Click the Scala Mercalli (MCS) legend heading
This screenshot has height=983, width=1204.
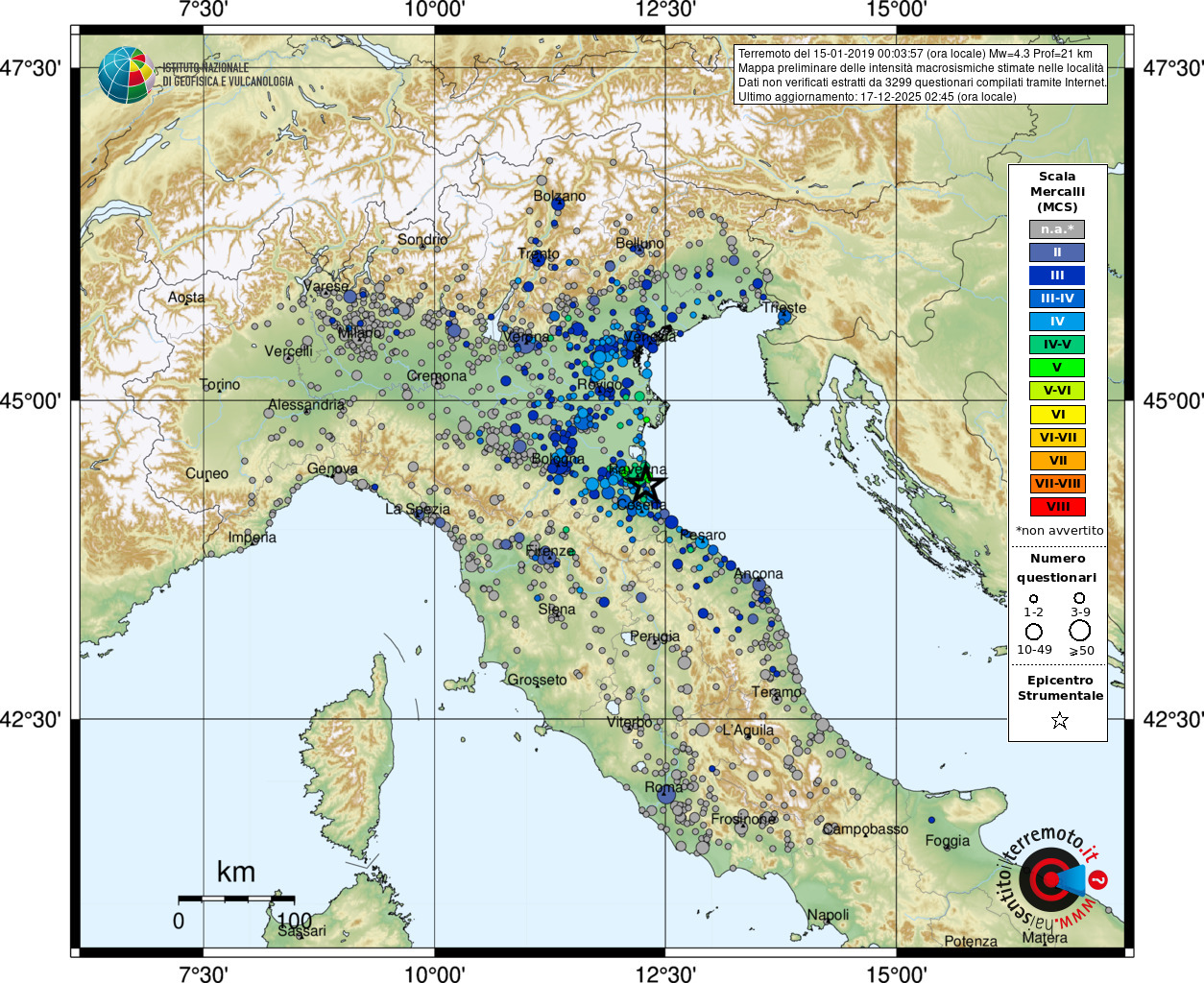(1057, 191)
